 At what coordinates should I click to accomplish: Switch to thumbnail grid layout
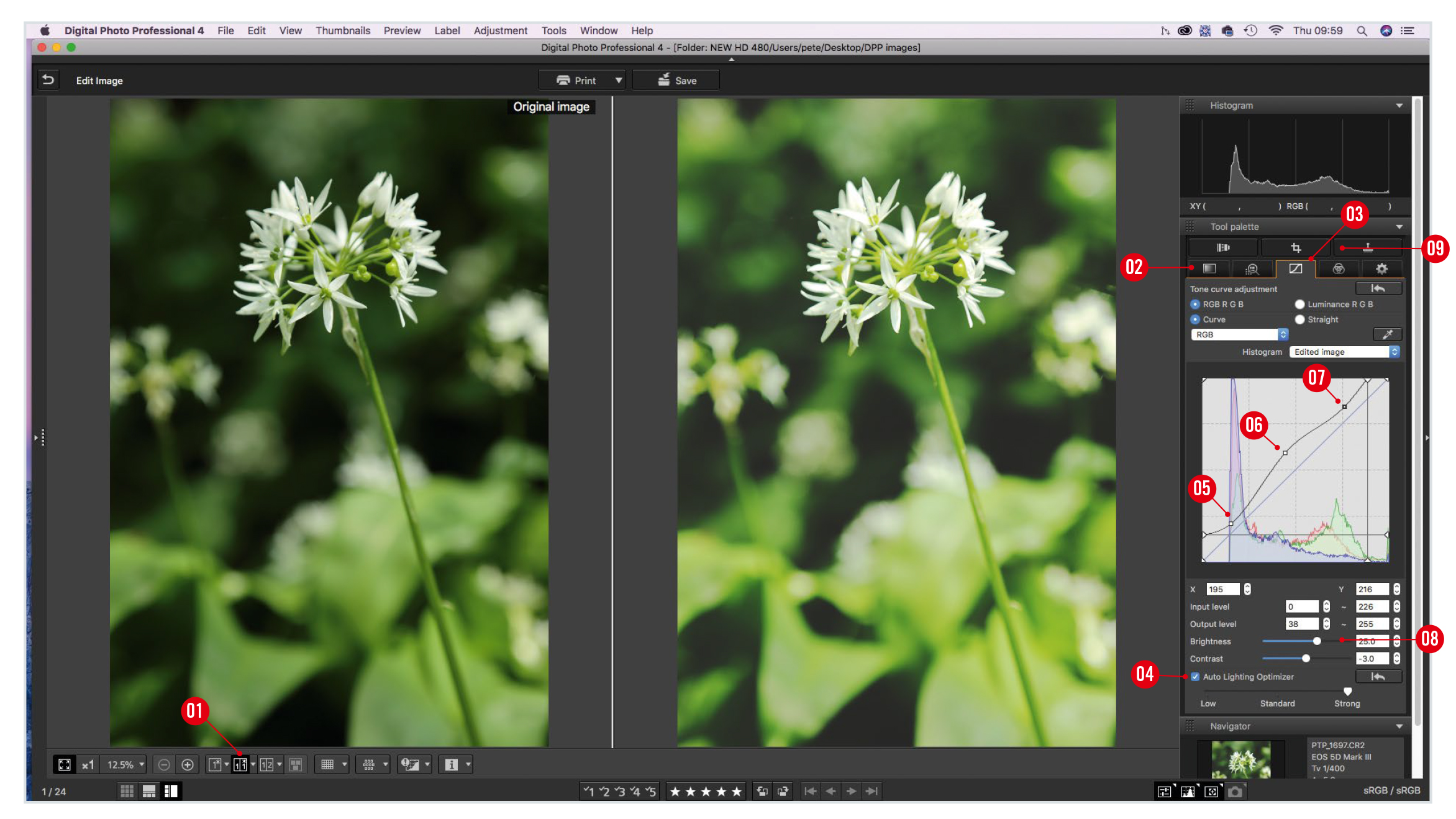[127, 791]
